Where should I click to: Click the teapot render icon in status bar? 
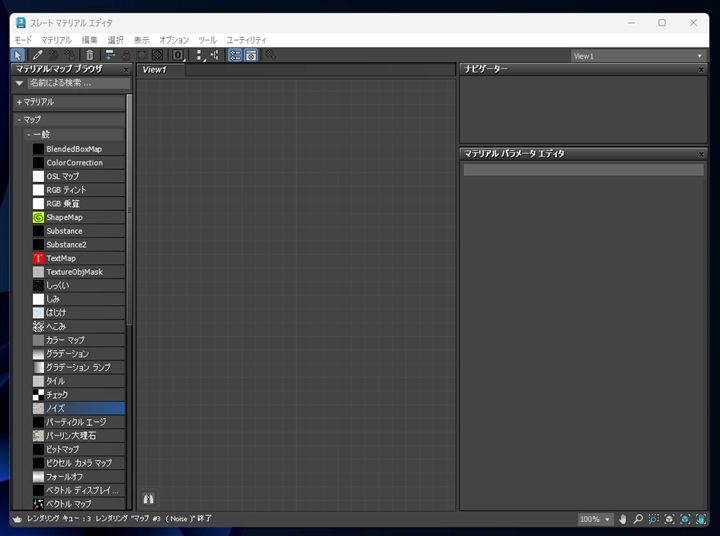[x=17, y=519]
